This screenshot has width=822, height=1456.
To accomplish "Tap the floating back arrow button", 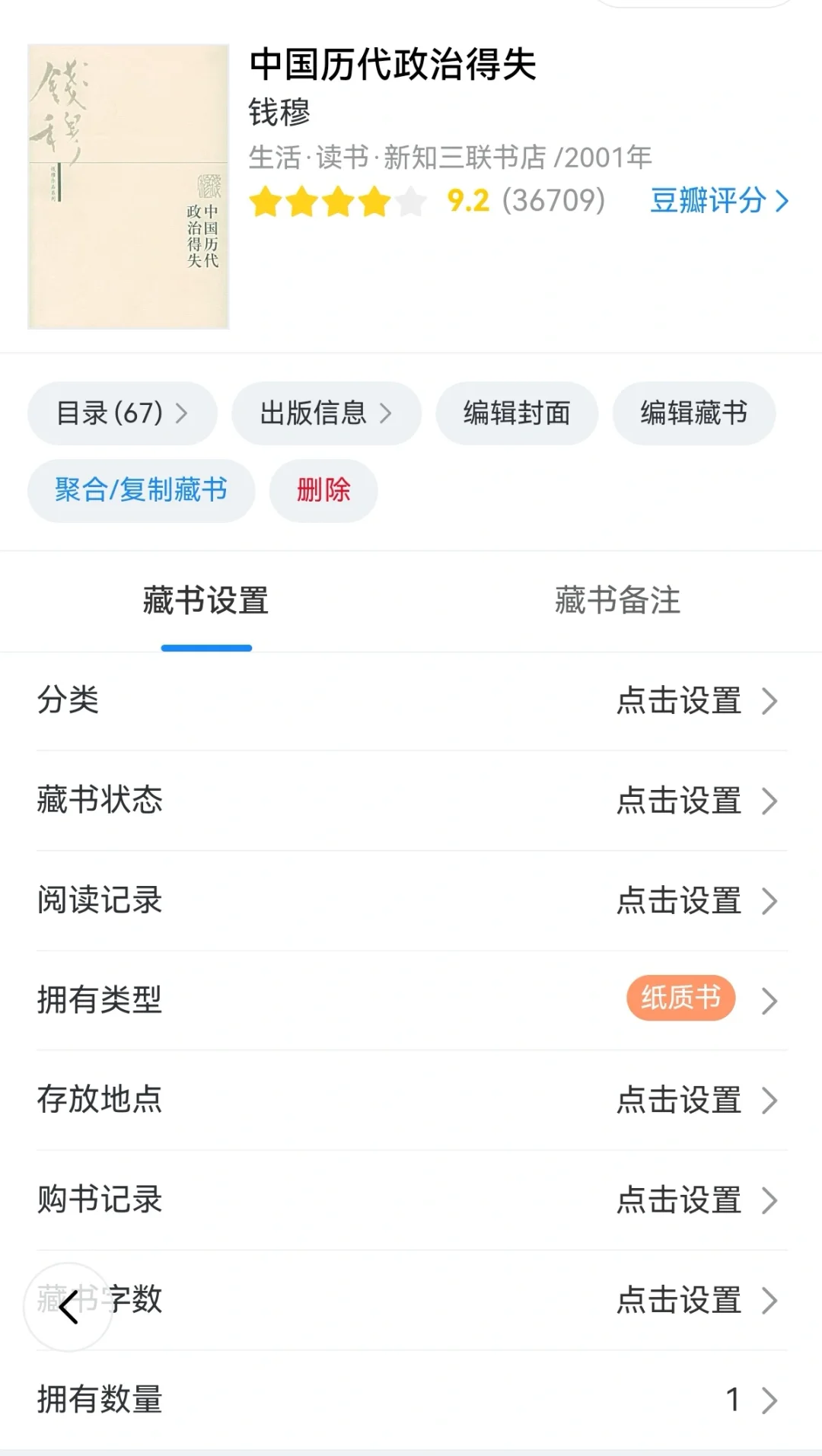I will click(x=68, y=1307).
